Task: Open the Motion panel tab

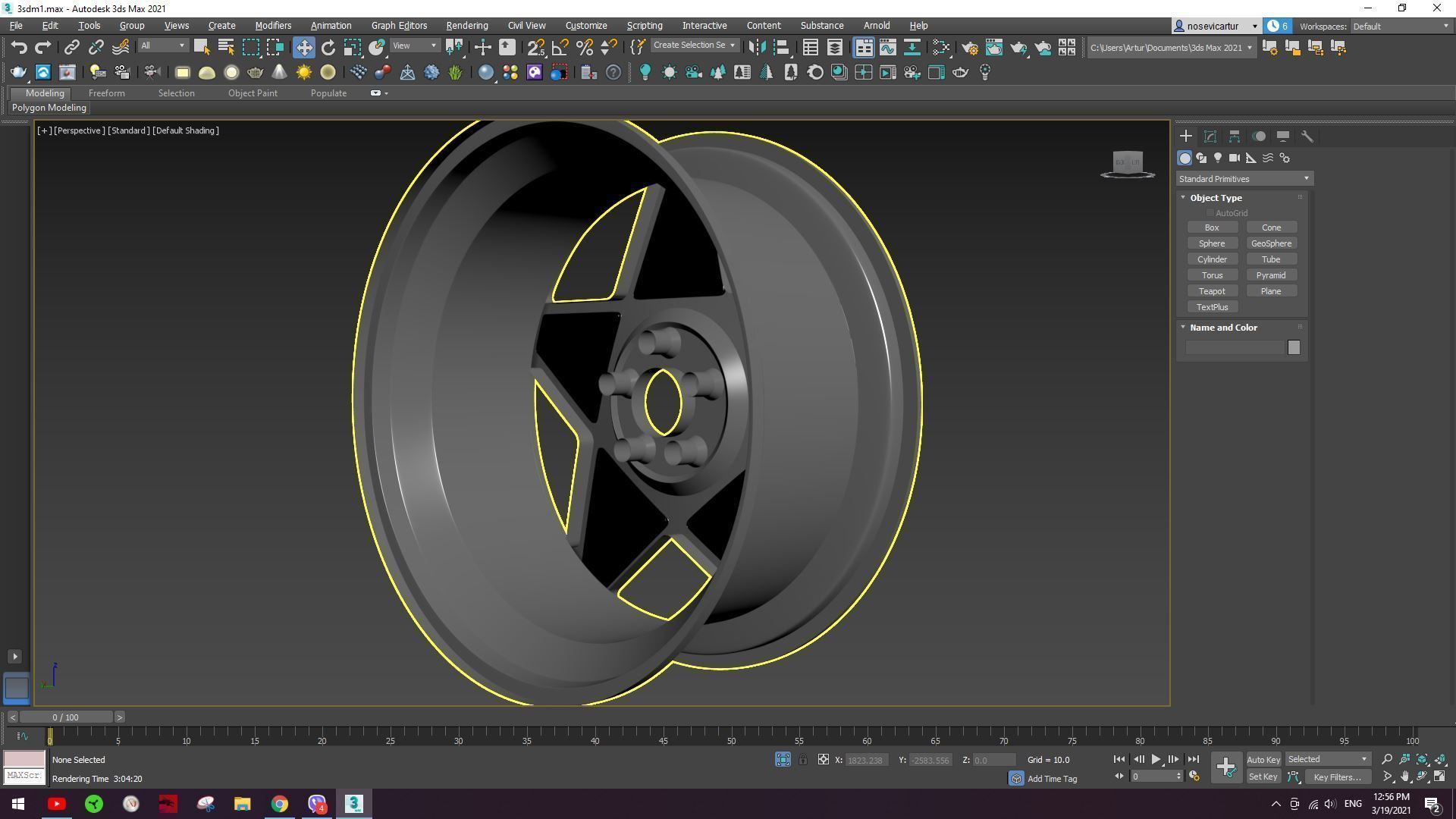Action: point(1259,136)
